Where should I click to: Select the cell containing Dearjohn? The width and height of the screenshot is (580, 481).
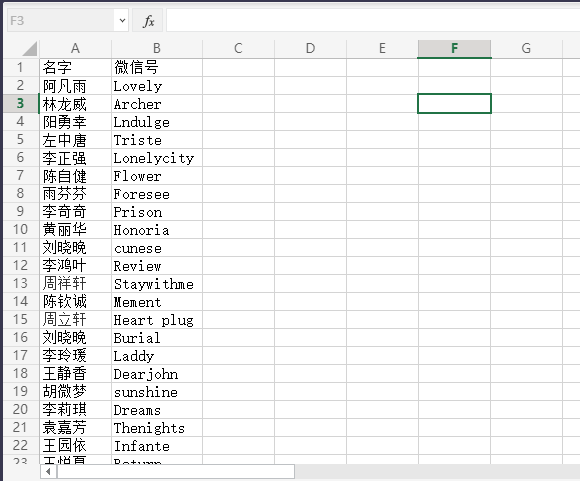coord(157,373)
